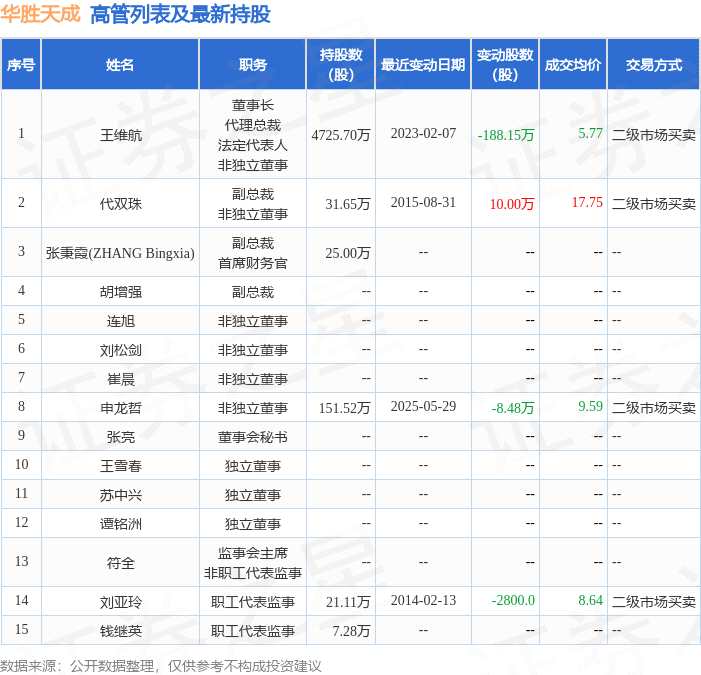This screenshot has width=701, height=675.
Task: Click the name 张秉霞(ZHANG Bingxia)
Action: [120, 253]
